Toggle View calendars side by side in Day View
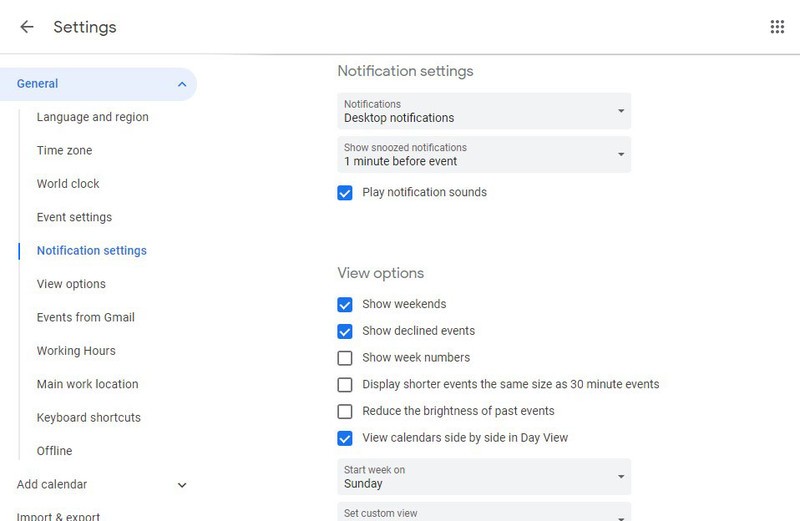The height and width of the screenshot is (521, 800). click(x=345, y=438)
